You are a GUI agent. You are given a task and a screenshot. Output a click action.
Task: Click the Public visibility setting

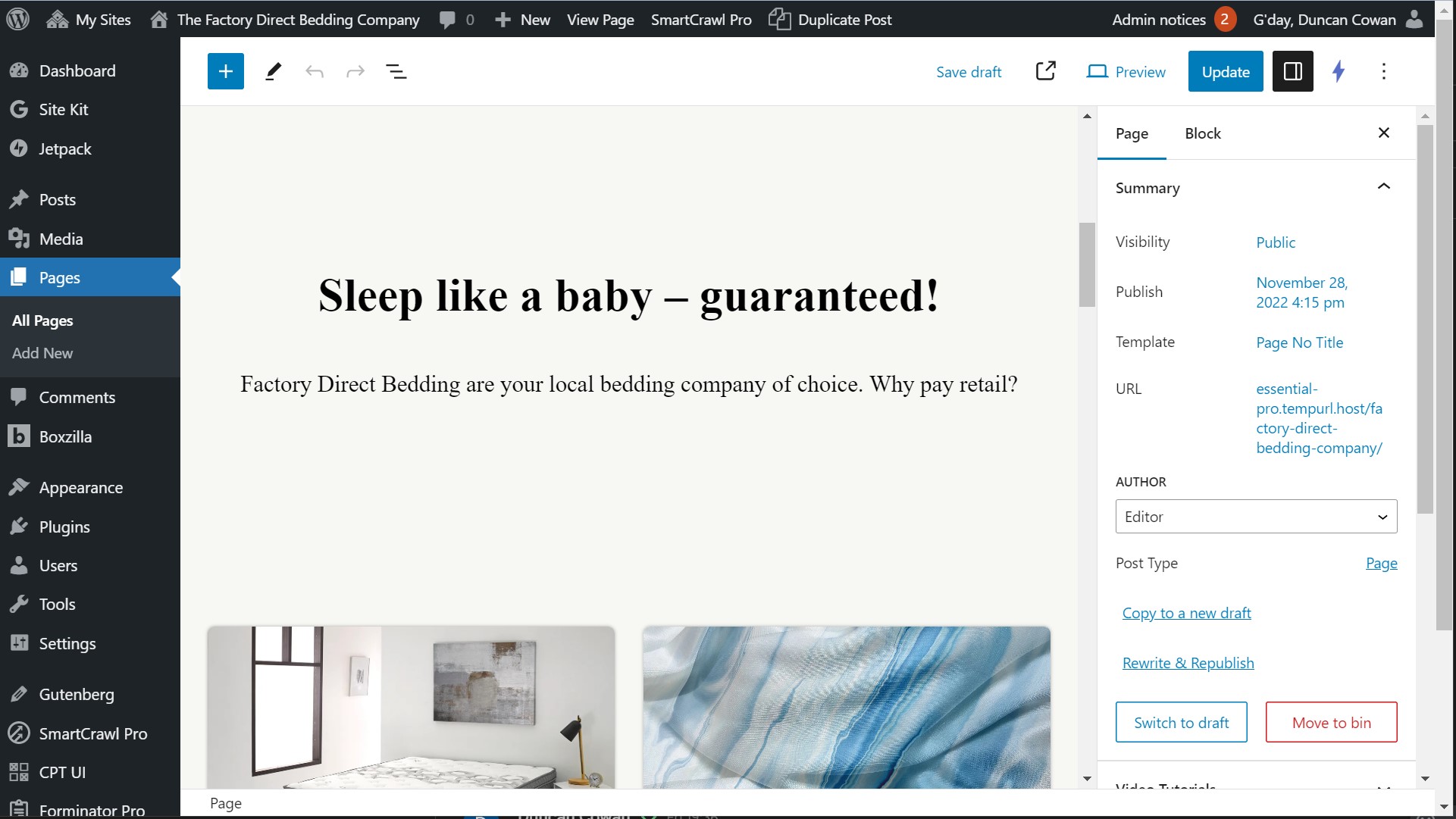[1276, 242]
